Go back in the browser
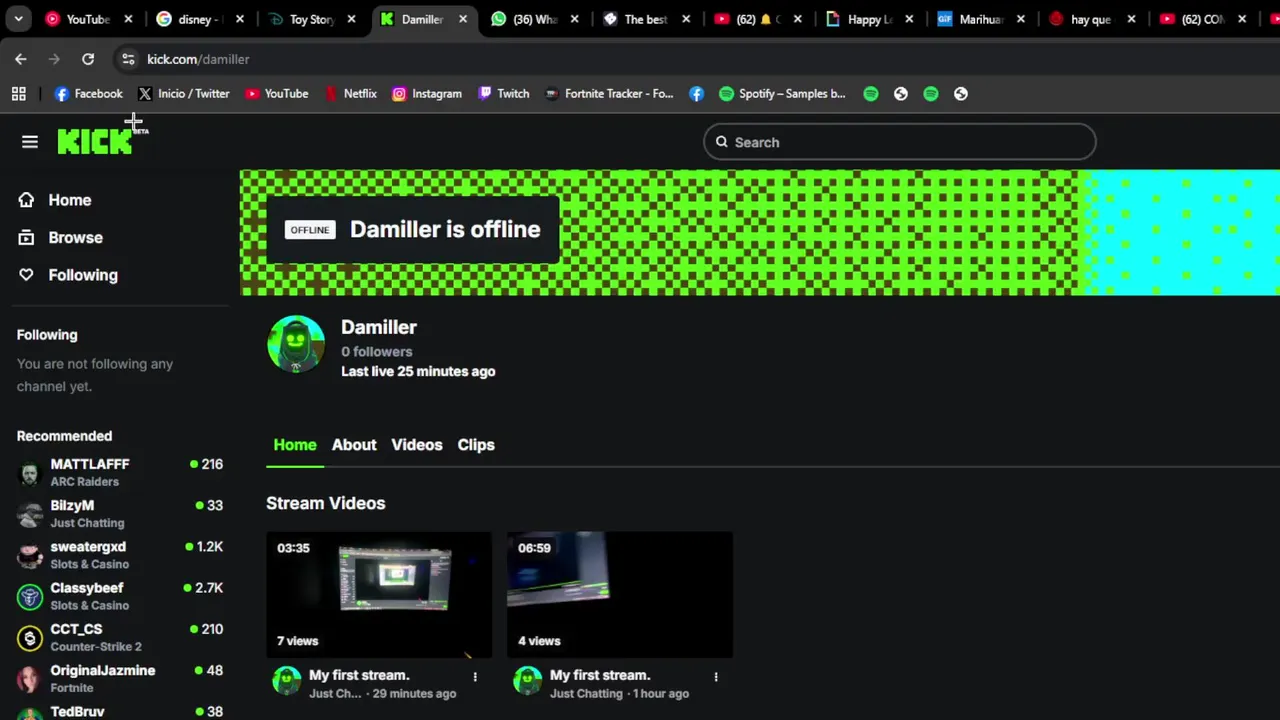This screenshot has height=720, width=1280. coord(21,59)
